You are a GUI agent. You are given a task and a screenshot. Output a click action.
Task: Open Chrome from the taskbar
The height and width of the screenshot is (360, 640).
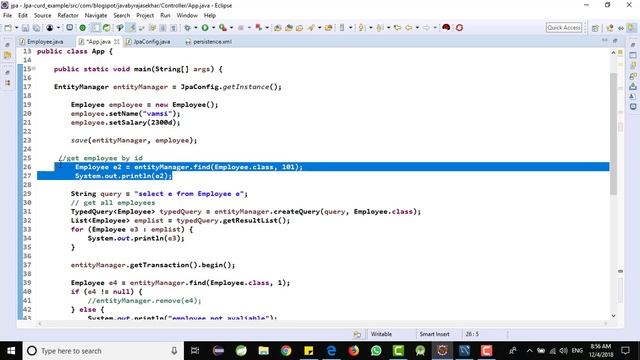(286, 351)
